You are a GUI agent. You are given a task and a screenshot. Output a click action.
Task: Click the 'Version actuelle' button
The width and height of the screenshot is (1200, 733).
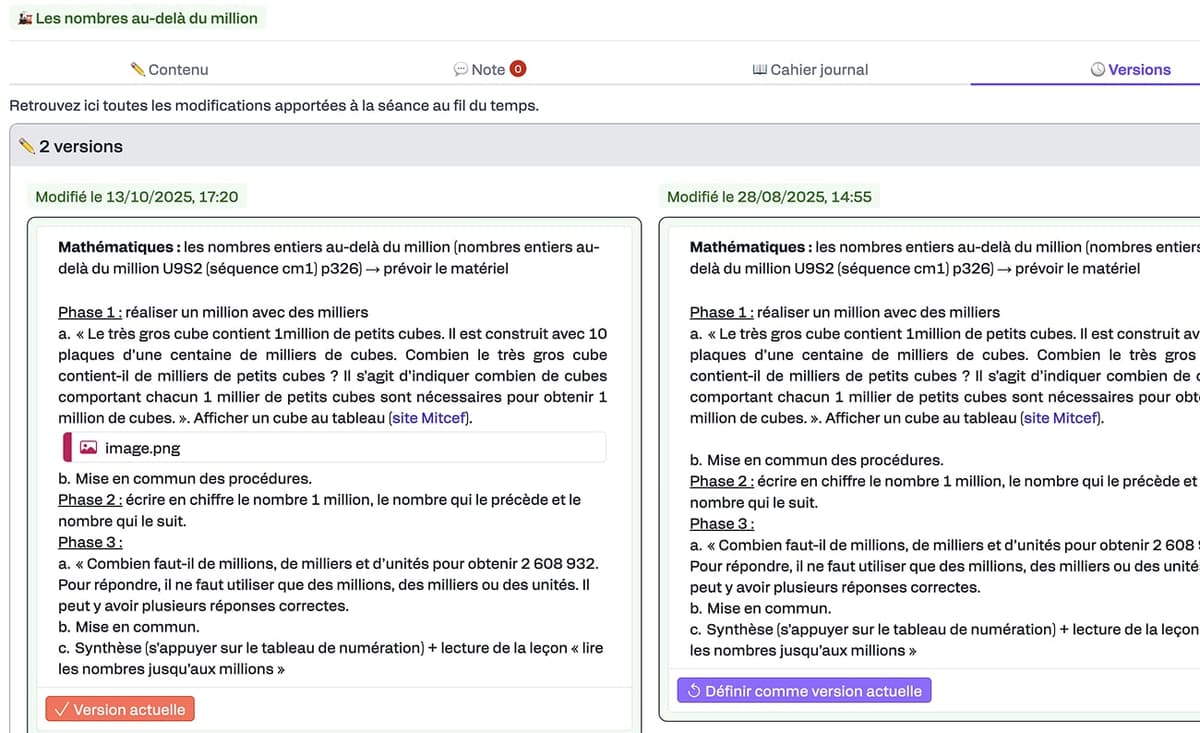click(120, 709)
